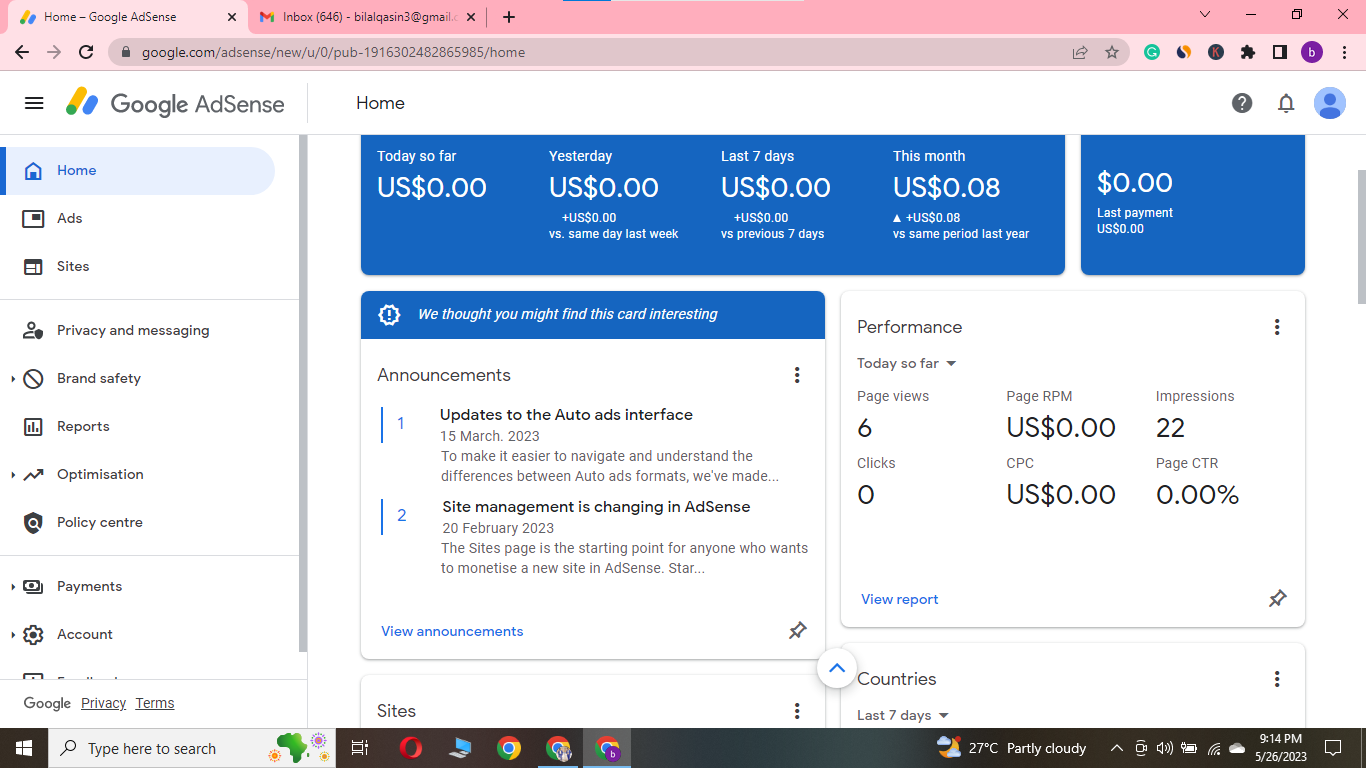Expand the Account sidebar section
The height and width of the screenshot is (768, 1366).
pos(13,635)
